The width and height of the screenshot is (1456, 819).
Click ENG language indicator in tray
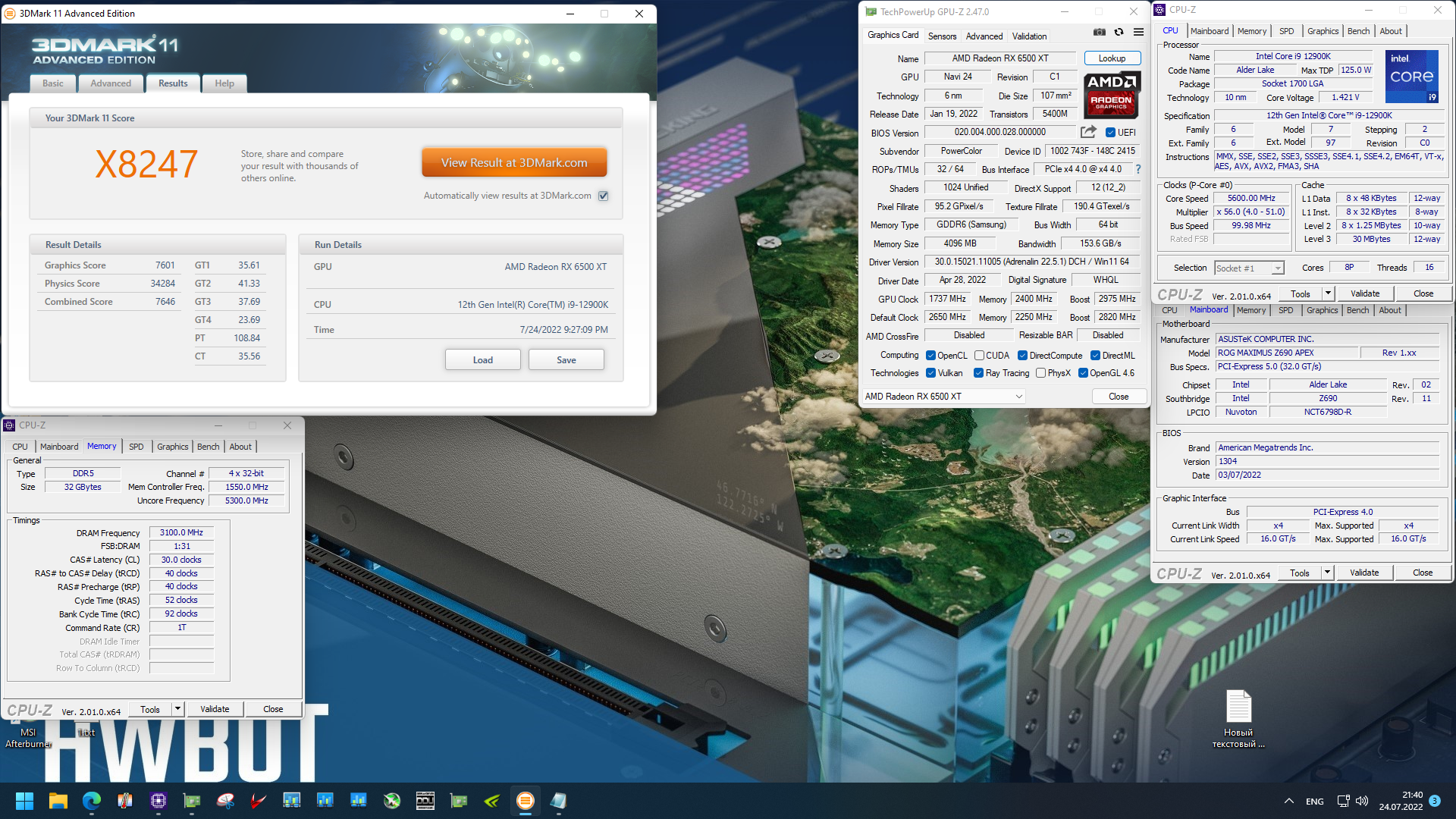[x=1315, y=802]
